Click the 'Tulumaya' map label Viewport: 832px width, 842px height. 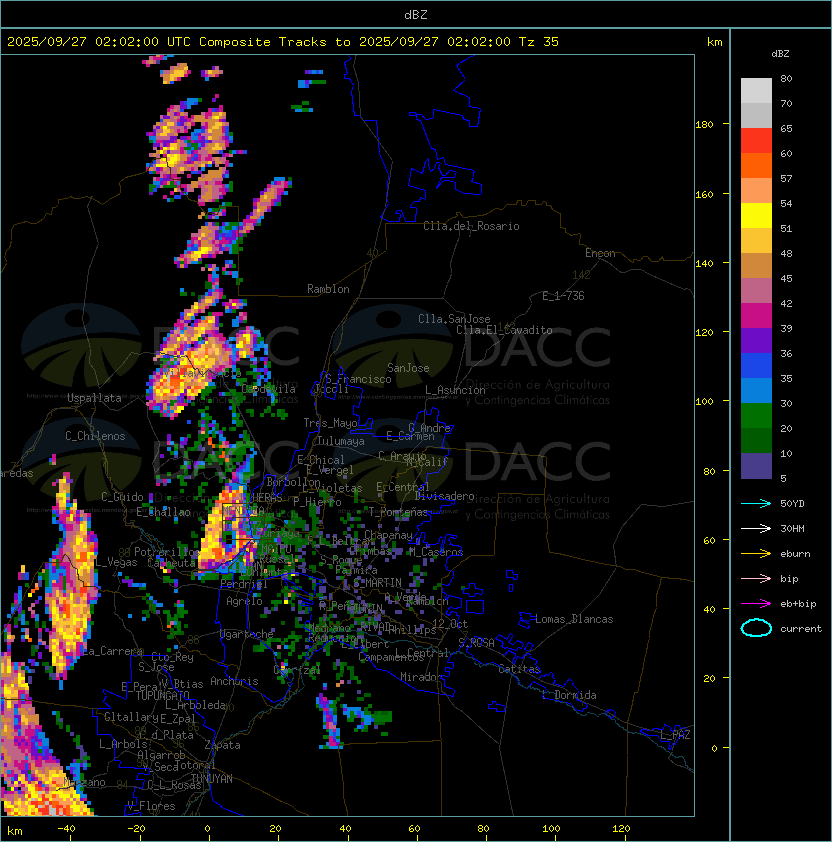pyautogui.click(x=341, y=441)
